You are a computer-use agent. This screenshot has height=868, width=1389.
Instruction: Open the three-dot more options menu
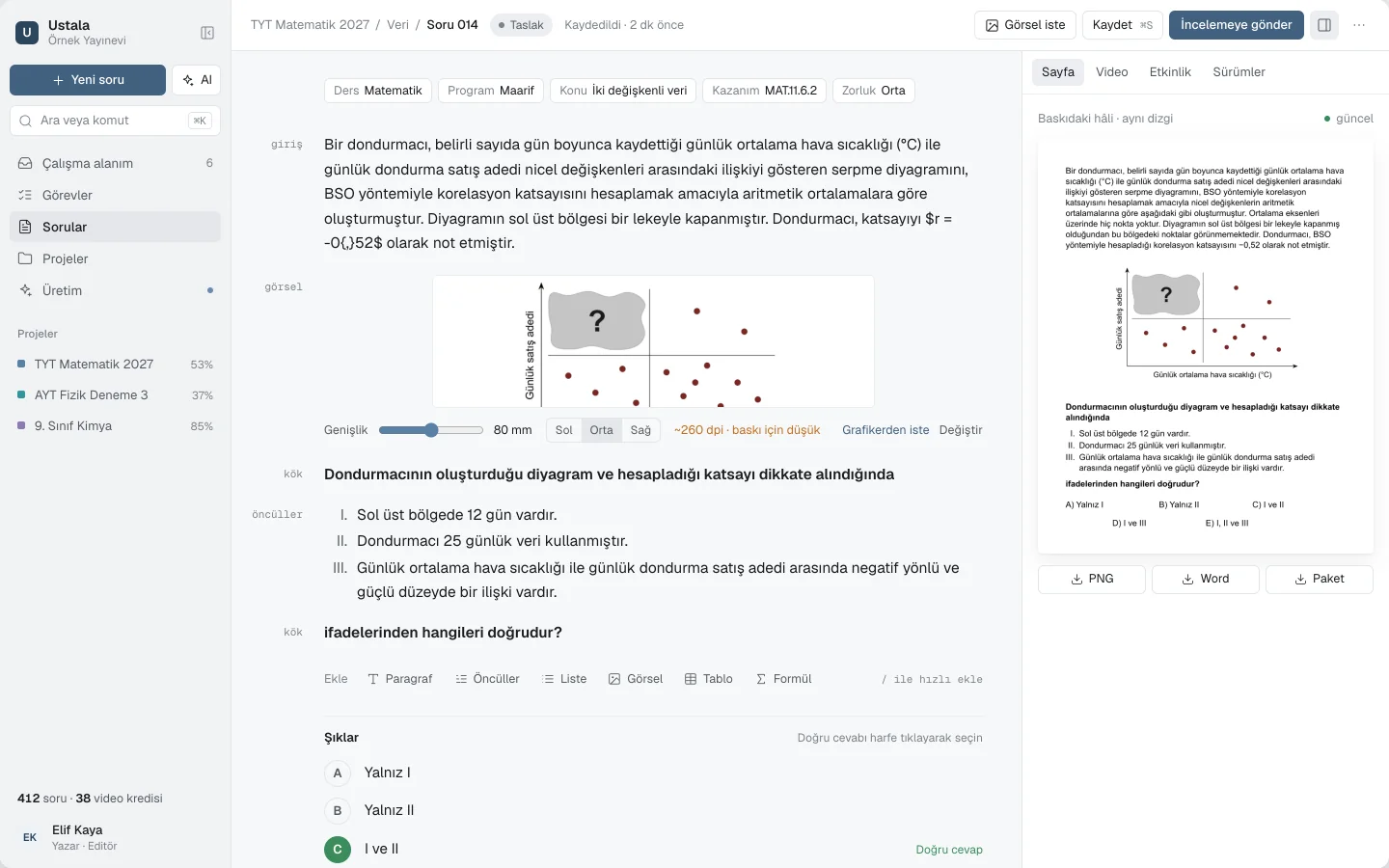point(1359,25)
